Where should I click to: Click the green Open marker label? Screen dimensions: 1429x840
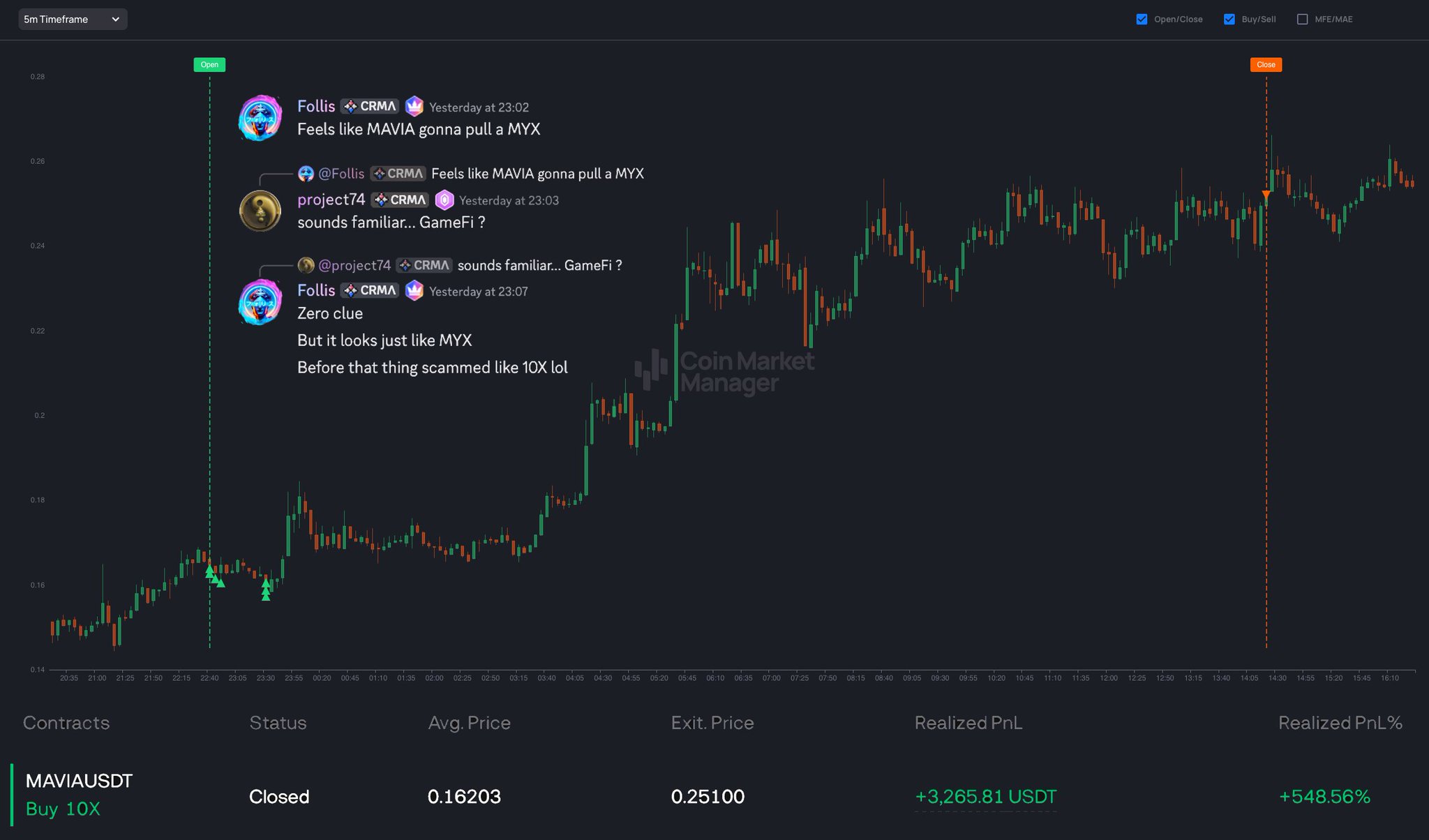point(209,65)
